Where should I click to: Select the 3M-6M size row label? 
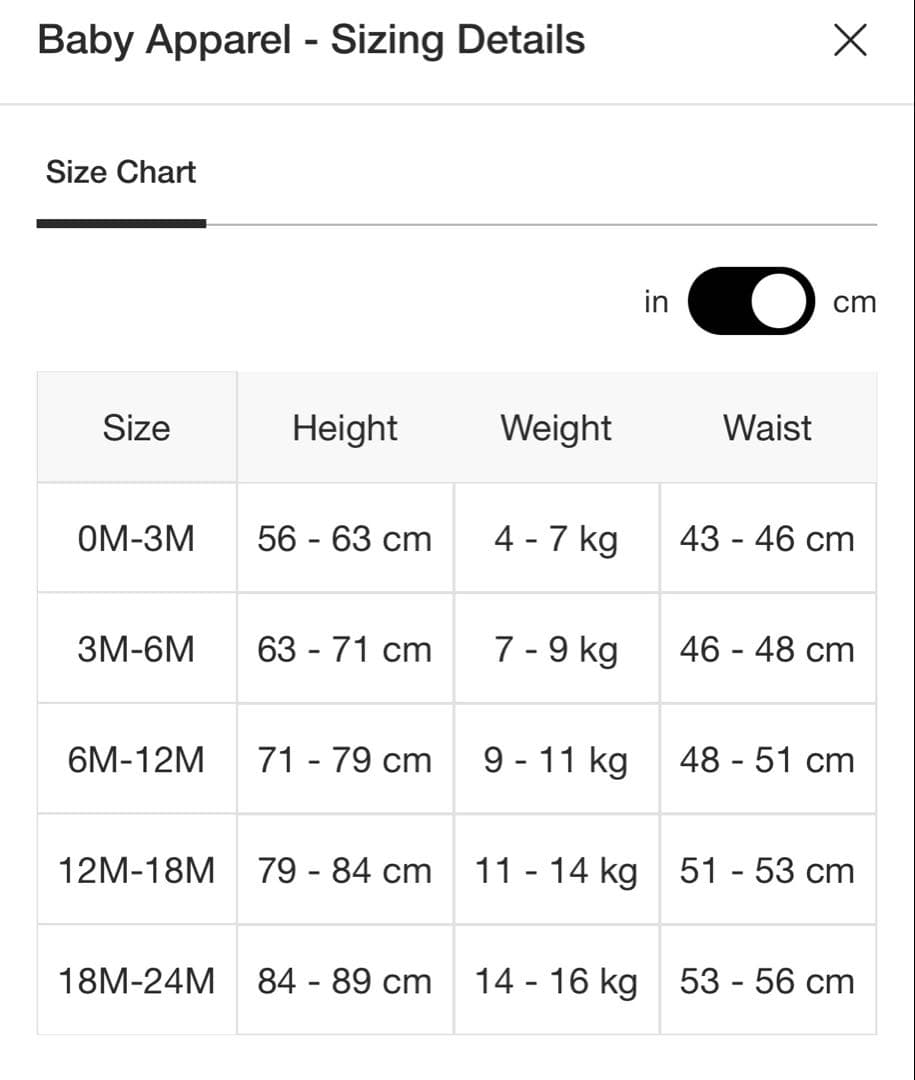tap(136, 650)
